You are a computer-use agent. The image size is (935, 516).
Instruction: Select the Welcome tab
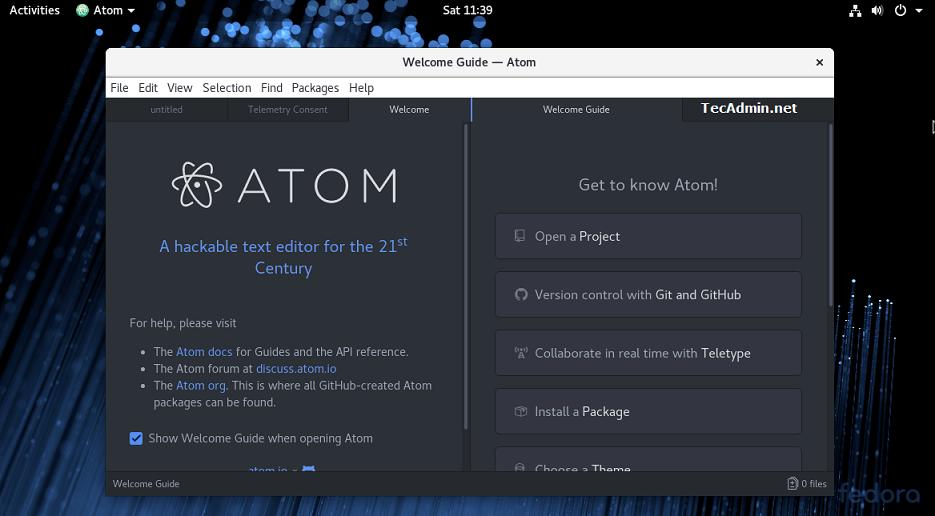pos(409,110)
